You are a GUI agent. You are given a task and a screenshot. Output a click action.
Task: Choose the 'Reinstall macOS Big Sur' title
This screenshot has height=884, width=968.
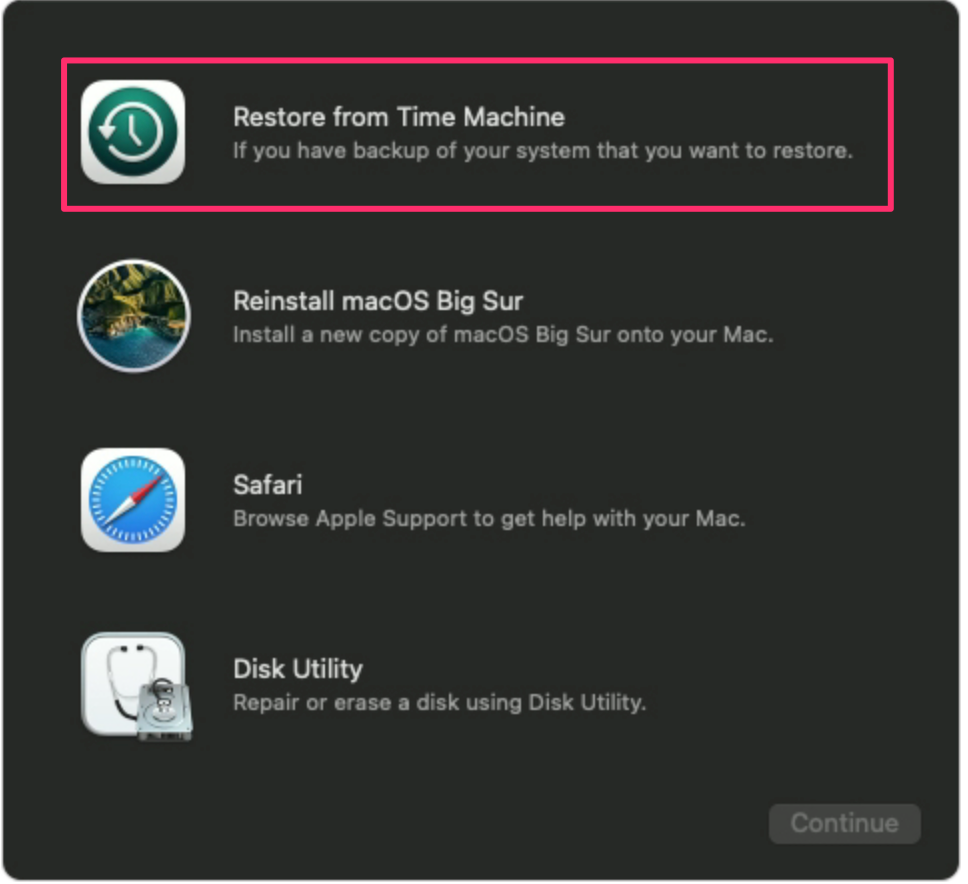pyautogui.click(x=378, y=301)
